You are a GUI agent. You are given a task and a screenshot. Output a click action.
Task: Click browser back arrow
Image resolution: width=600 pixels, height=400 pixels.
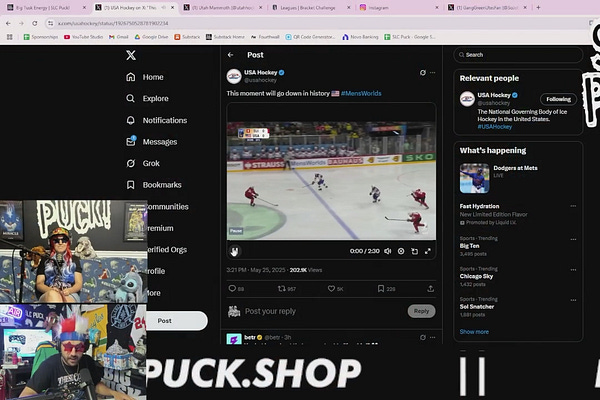tap(8, 23)
